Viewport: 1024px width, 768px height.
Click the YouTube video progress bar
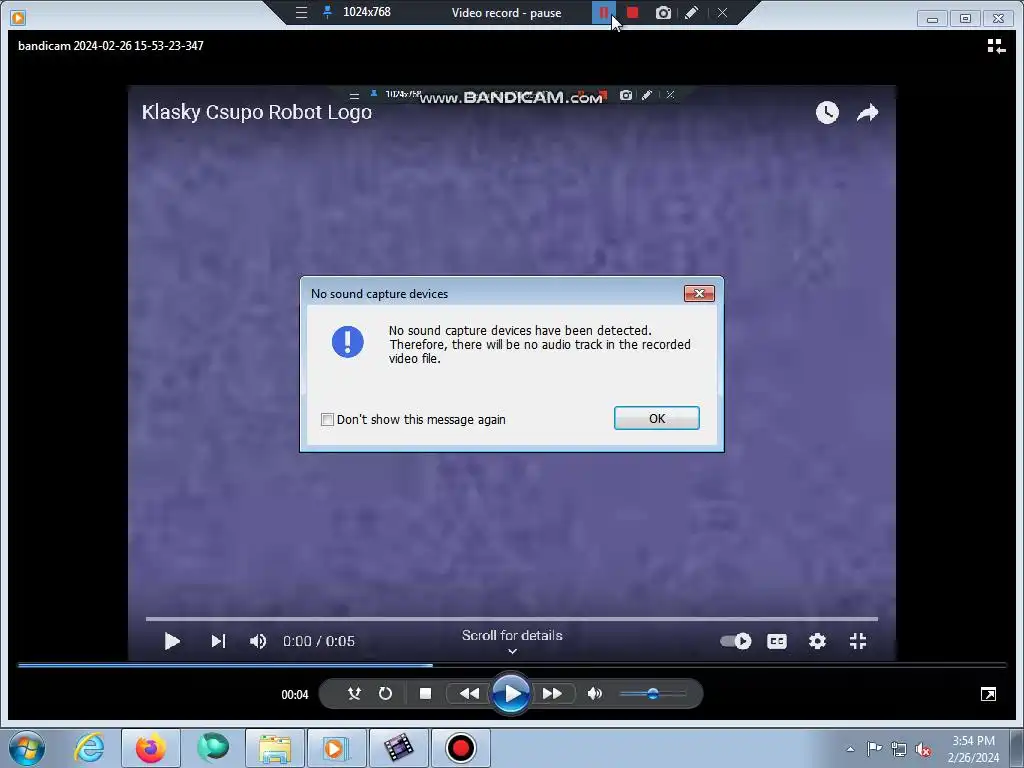coord(512,618)
